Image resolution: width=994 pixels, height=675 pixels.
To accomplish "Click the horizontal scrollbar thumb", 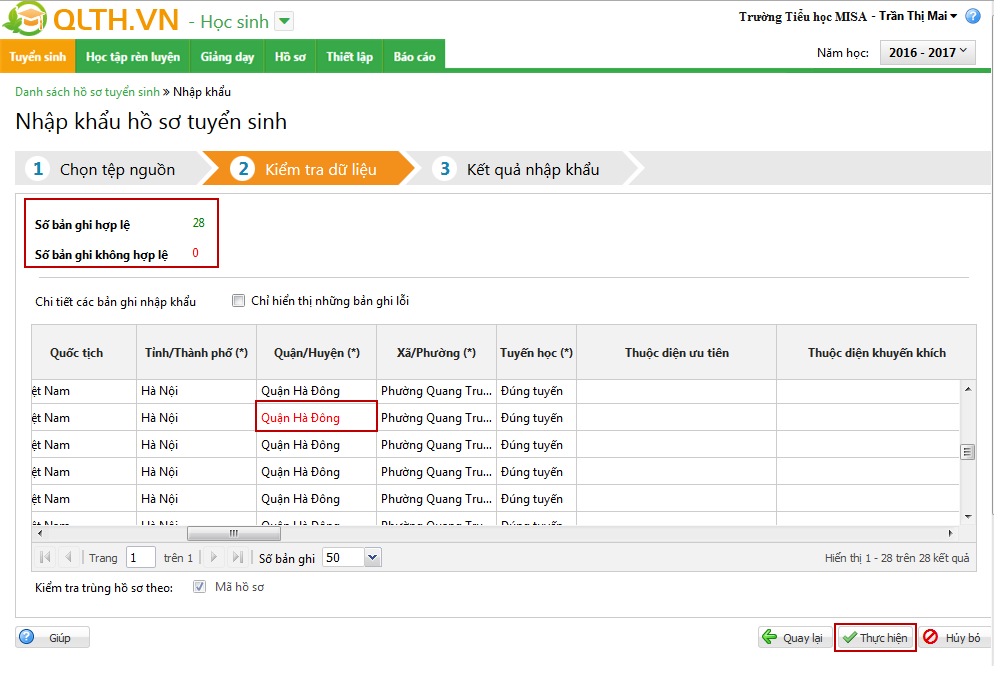I will click(234, 533).
